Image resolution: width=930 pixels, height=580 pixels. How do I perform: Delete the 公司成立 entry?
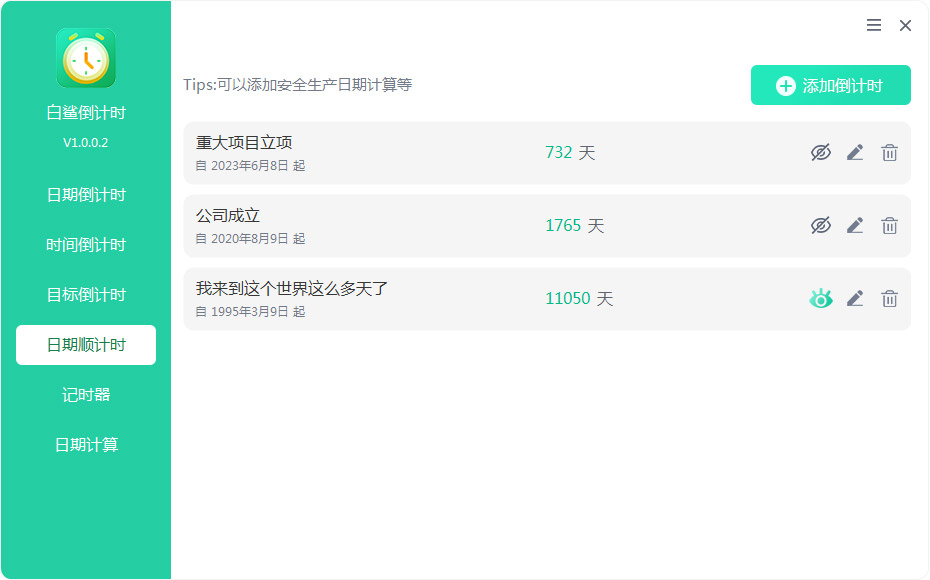pos(889,225)
